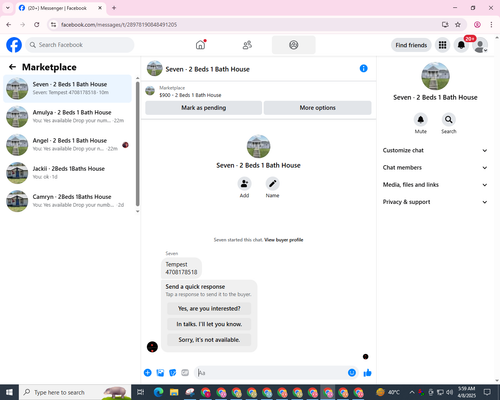This screenshot has height=400, width=500.
Task: Click the conversation list scrollbar
Action: click(x=137, y=143)
